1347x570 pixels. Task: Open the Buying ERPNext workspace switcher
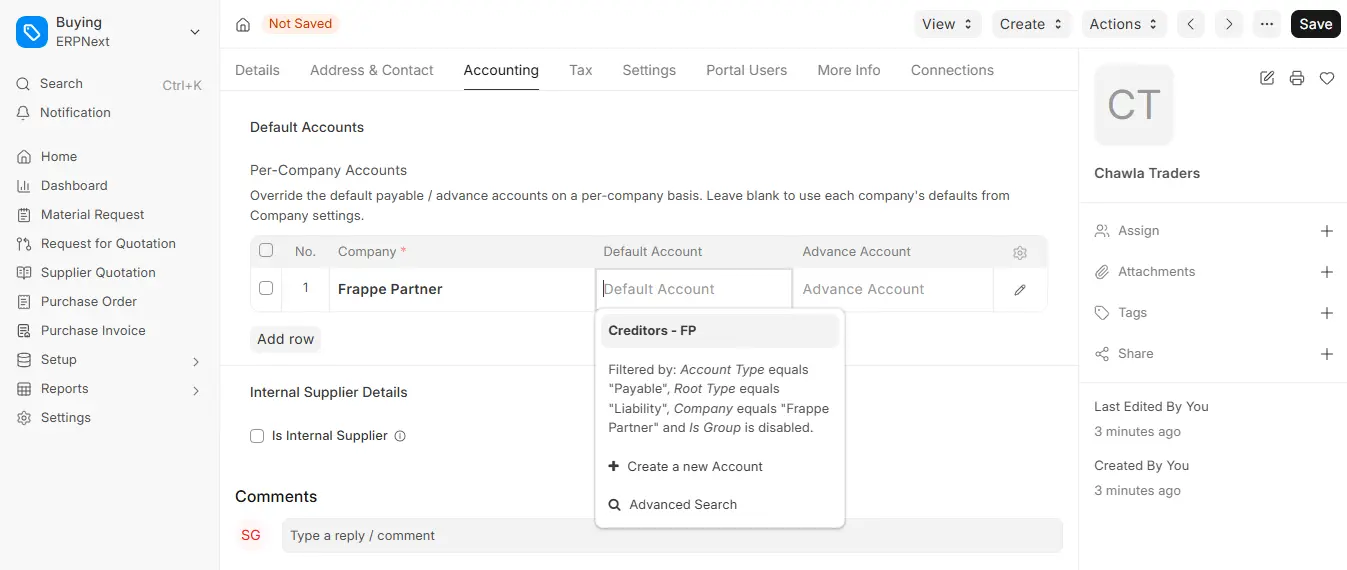[109, 32]
